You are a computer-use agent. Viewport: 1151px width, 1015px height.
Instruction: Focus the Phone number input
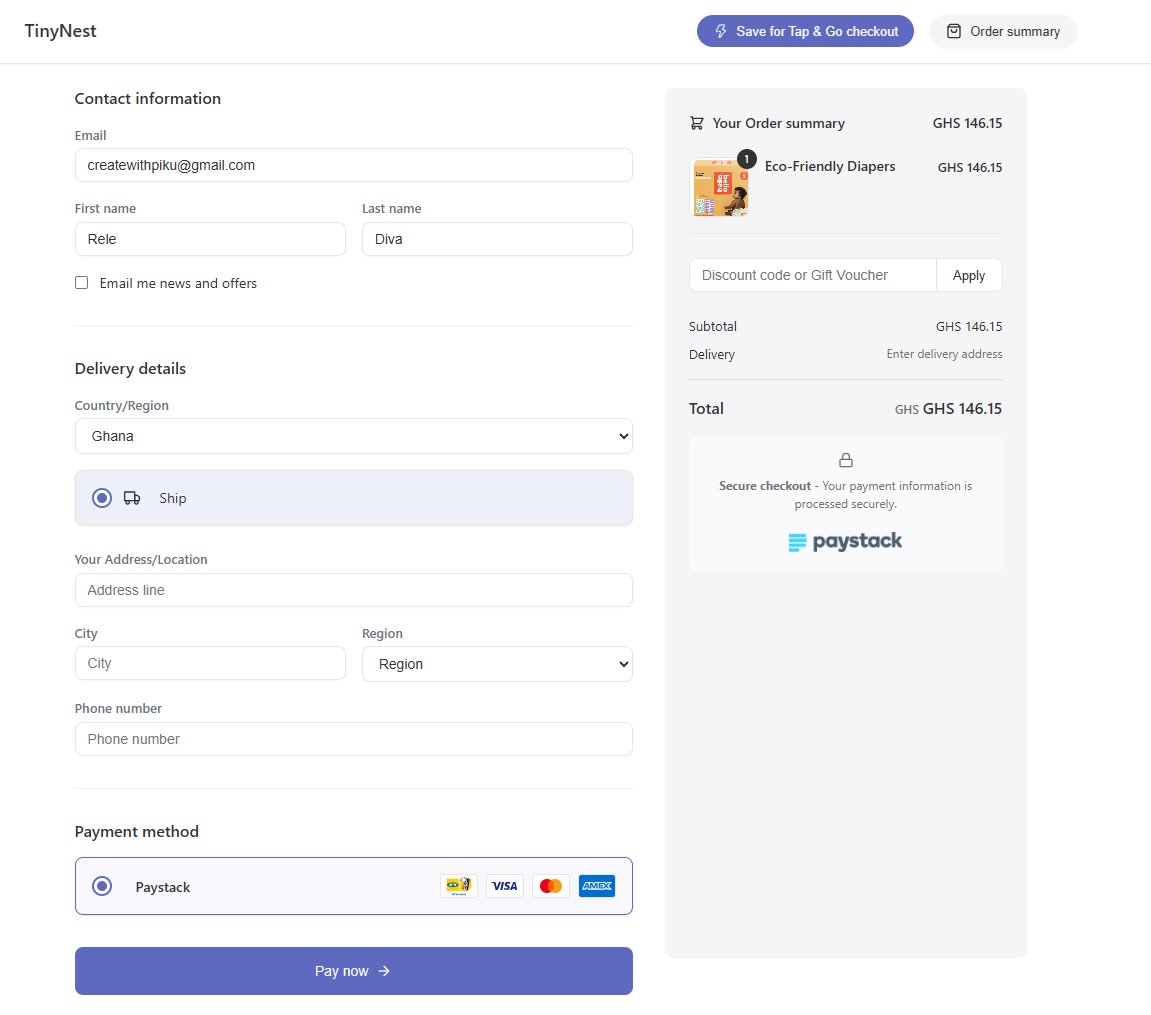354,739
